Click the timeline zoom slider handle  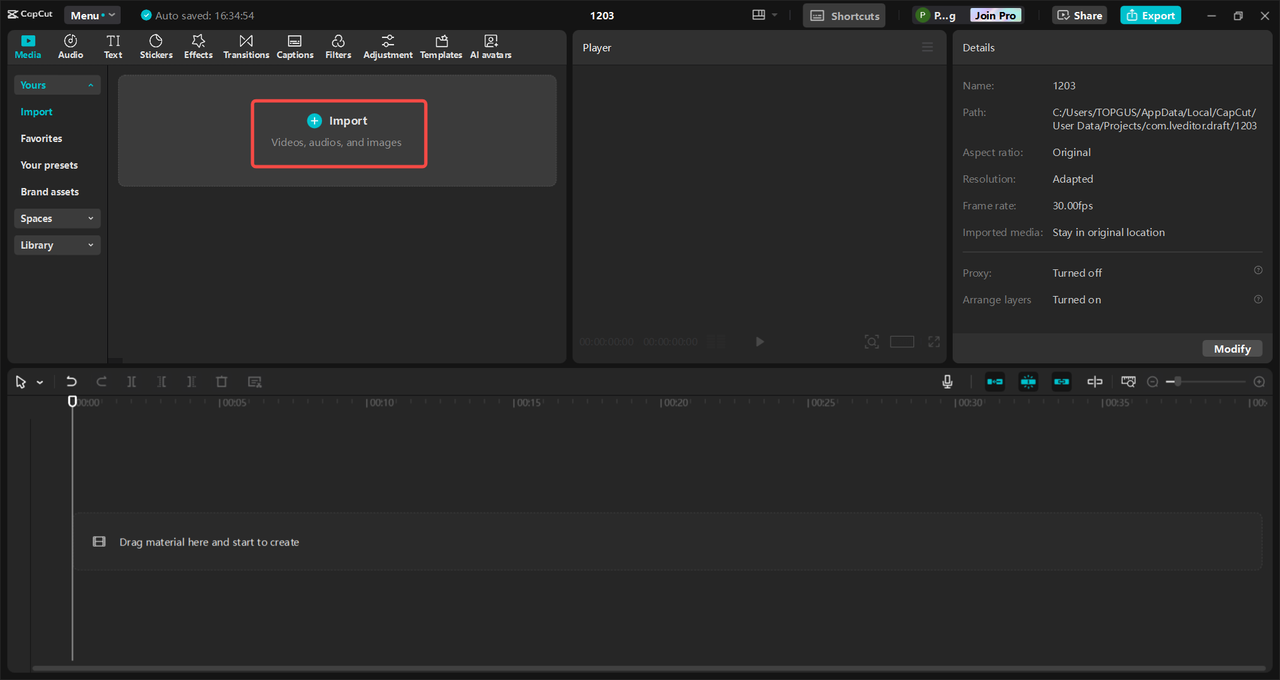(x=1179, y=382)
